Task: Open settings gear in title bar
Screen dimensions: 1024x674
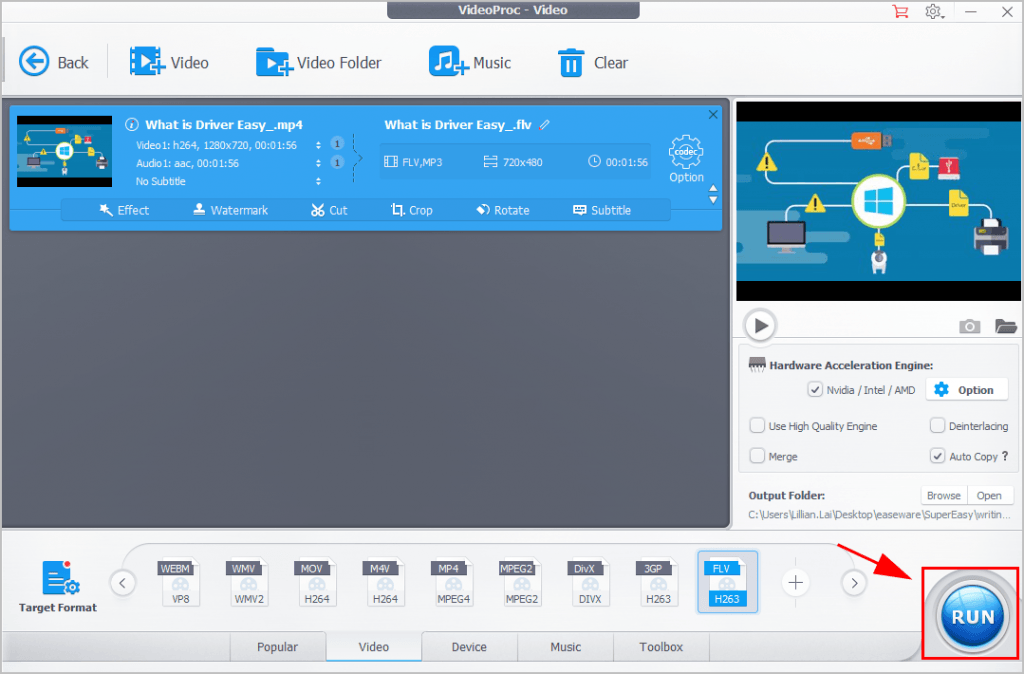Action: point(934,11)
